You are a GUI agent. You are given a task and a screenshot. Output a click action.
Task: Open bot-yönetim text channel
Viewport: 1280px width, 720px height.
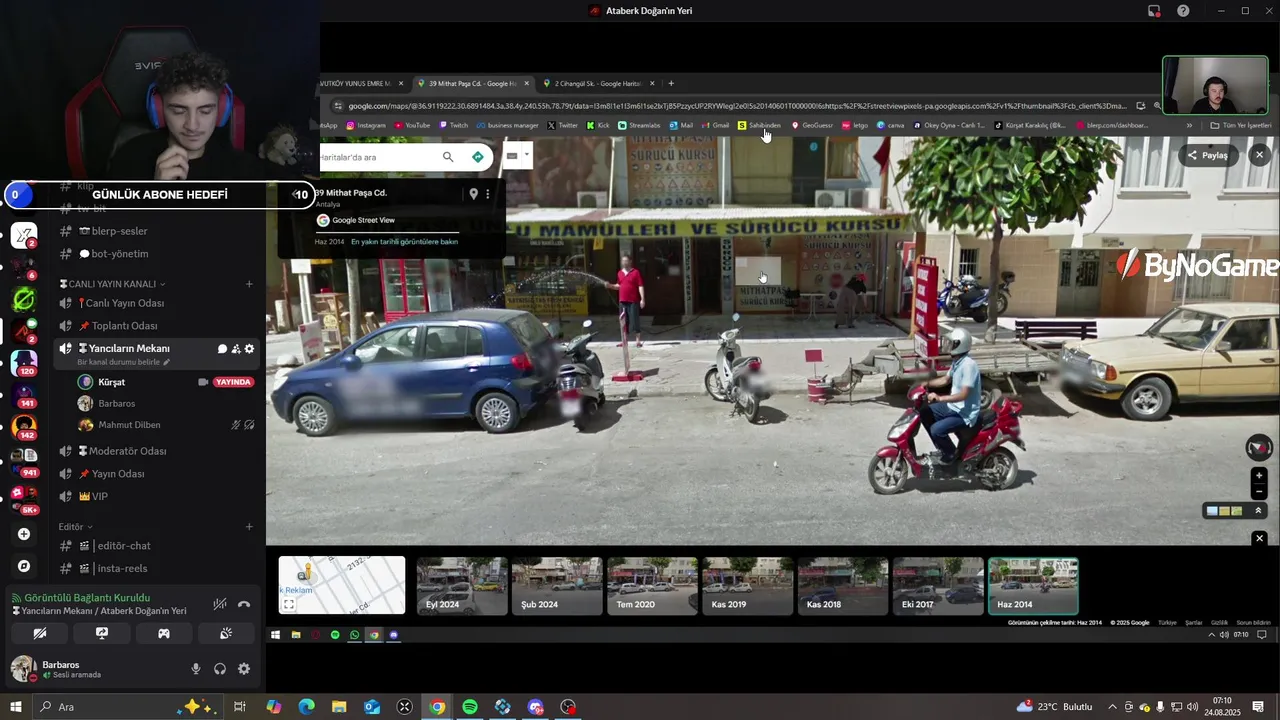[156, 254]
